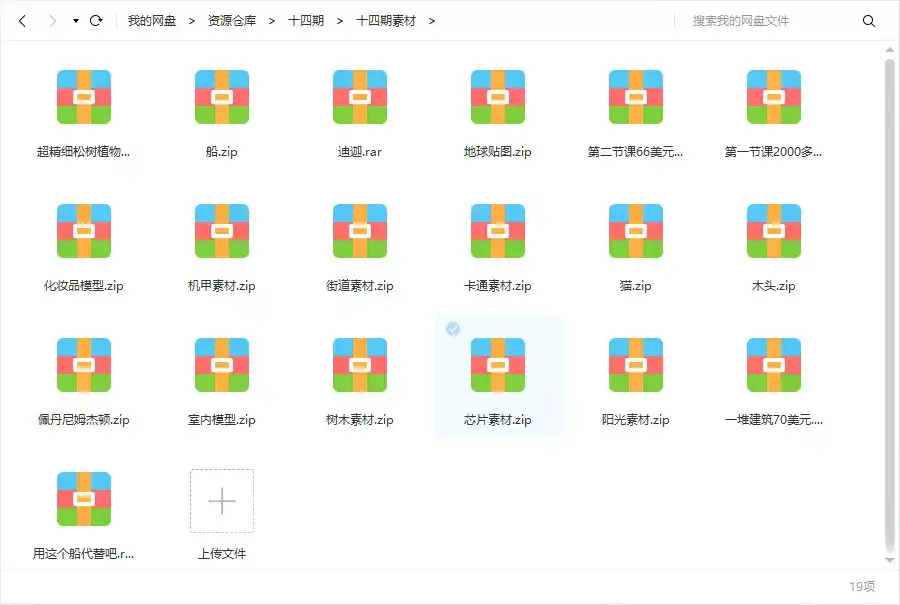This screenshot has width=900, height=605.
Task: Open the 阳光素材.zip archive
Action: (x=635, y=366)
